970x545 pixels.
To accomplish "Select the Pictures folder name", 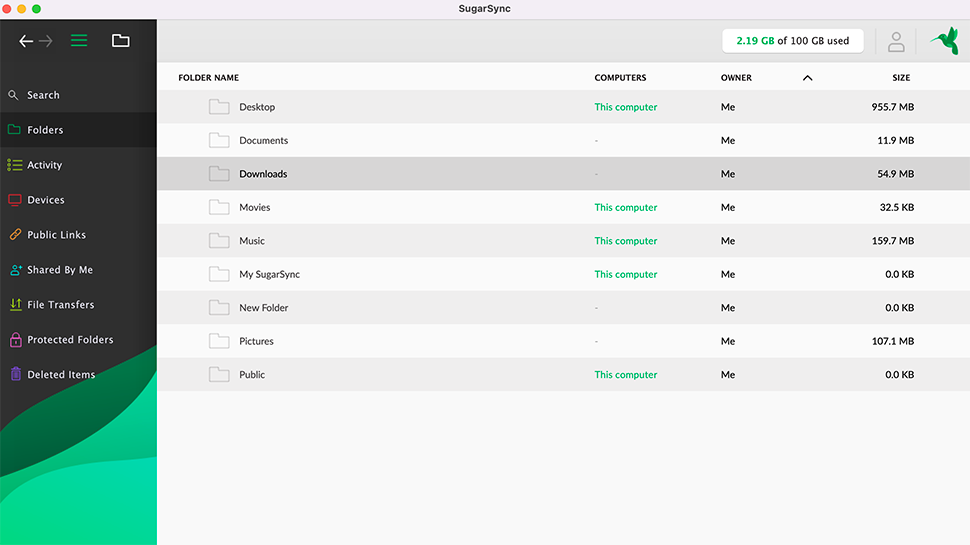I will 256,341.
